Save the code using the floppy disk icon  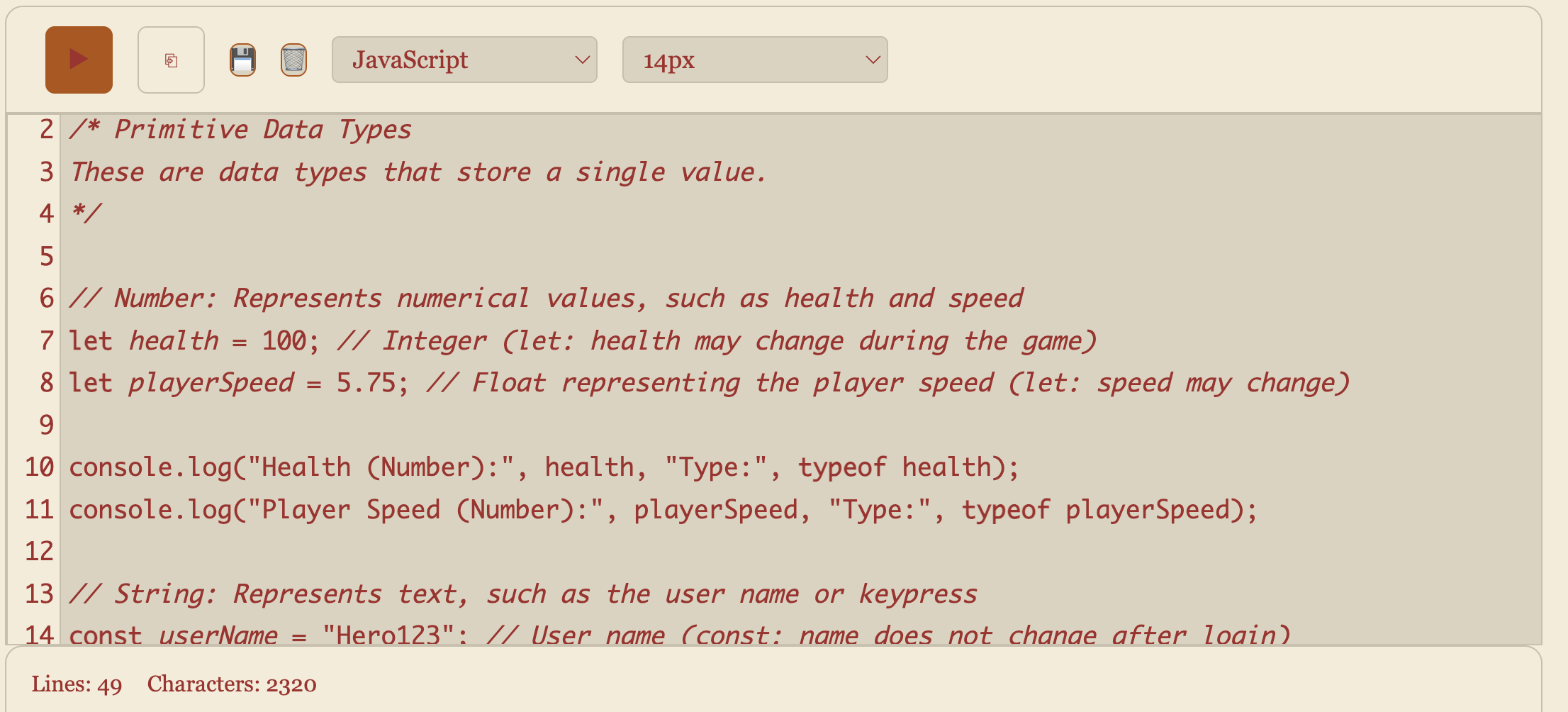click(242, 60)
